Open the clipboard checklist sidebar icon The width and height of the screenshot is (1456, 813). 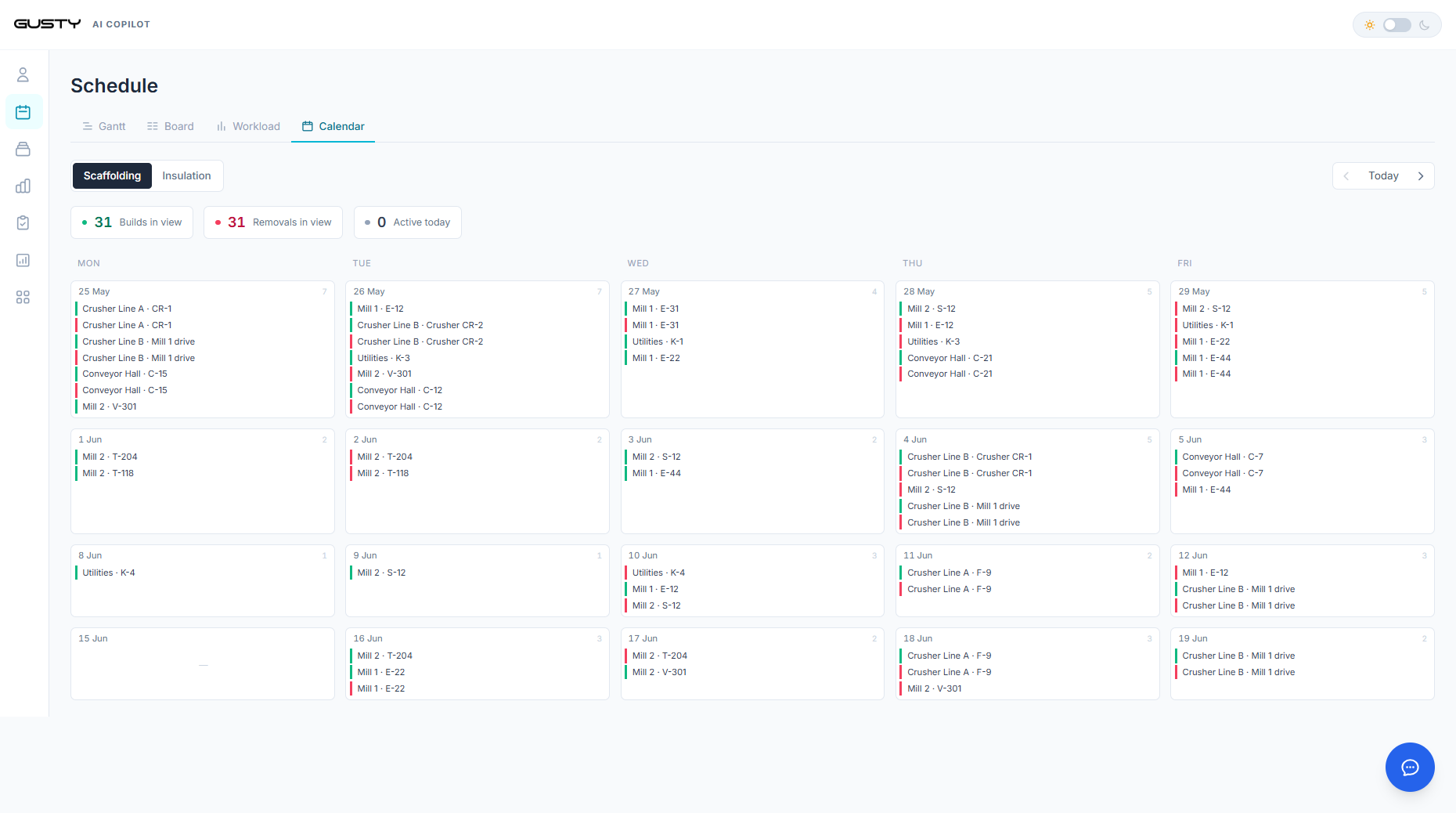[23, 223]
